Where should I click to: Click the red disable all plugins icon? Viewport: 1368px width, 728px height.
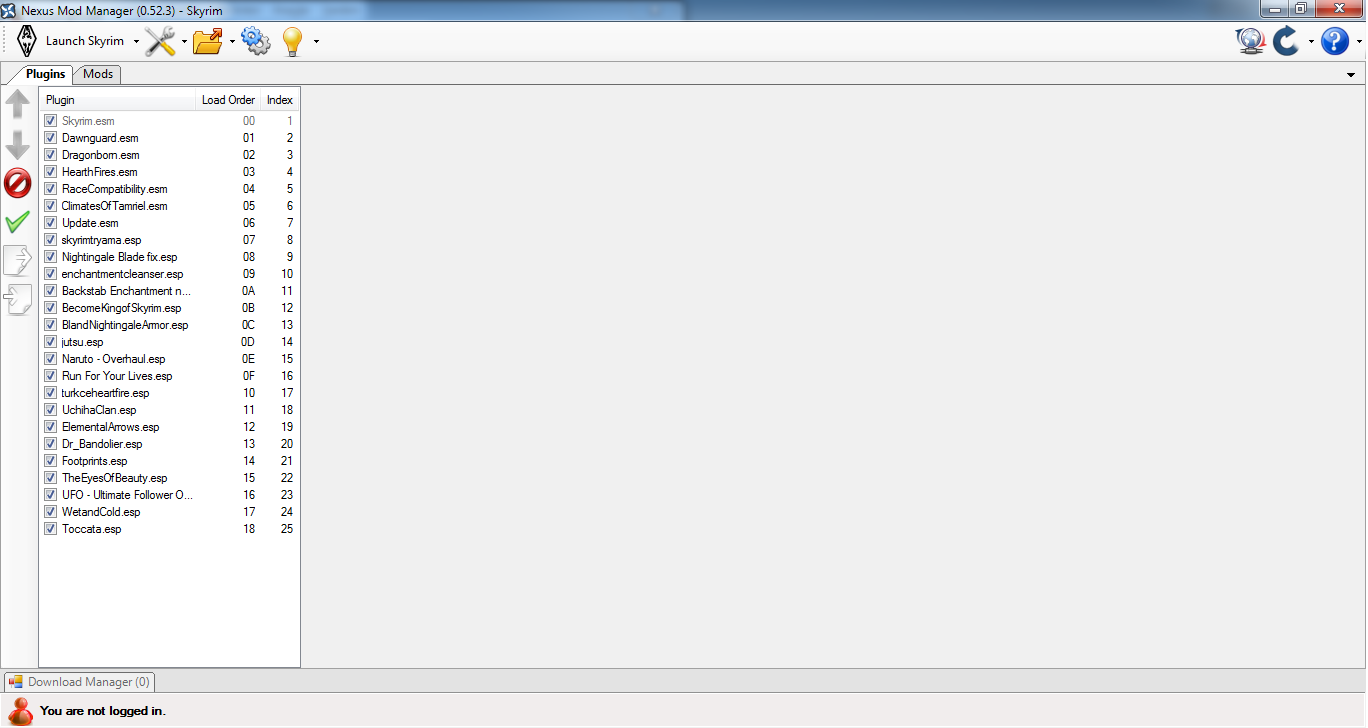pyautogui.click(x=18, y=183)
